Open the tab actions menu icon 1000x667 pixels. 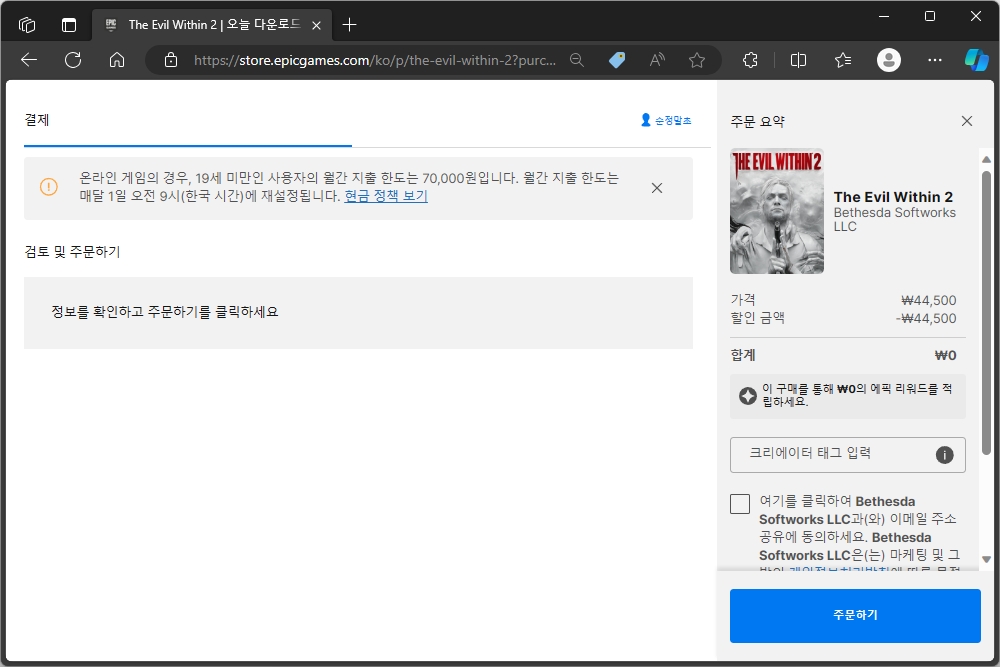[x=69, y=25]
